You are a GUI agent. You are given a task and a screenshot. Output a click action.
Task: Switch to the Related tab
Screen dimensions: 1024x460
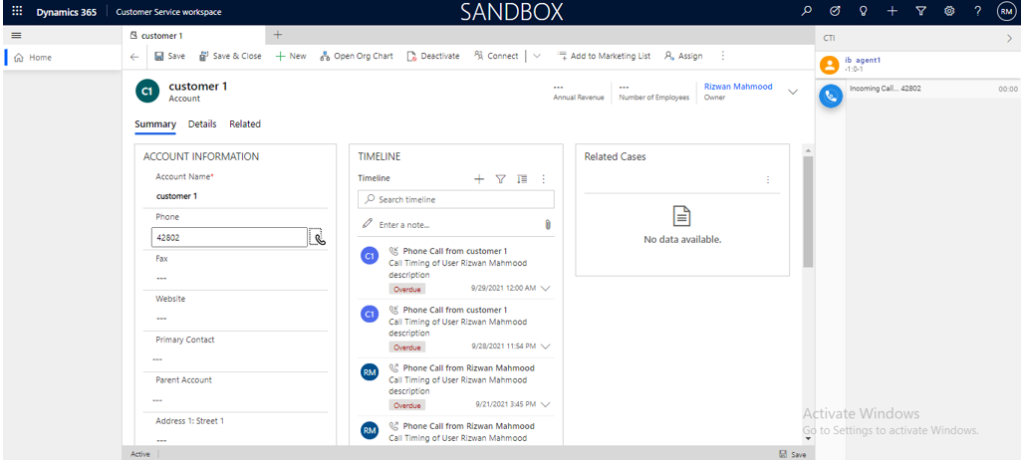245,124
